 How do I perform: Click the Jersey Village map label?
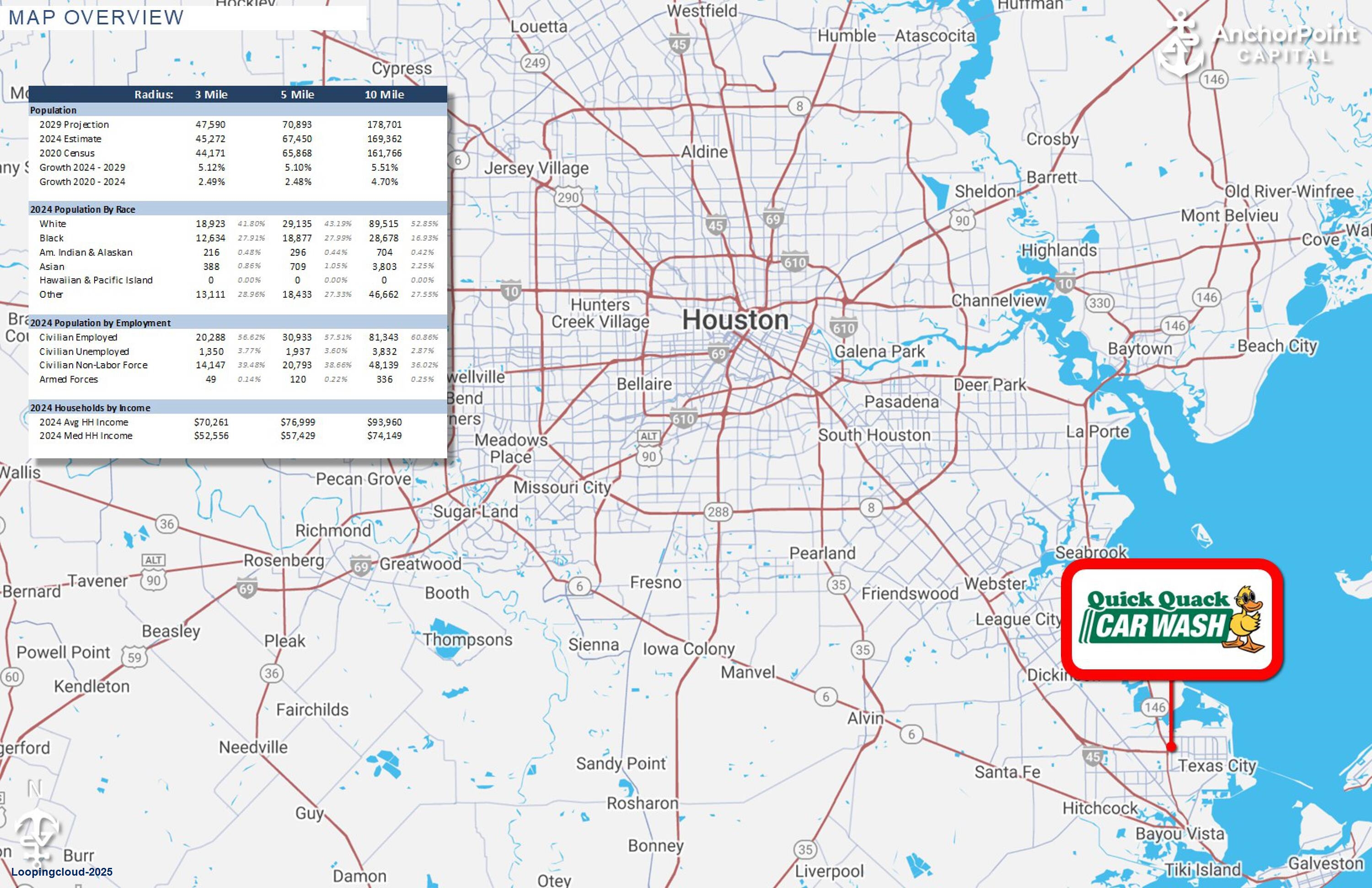click(x=536, y=168)
